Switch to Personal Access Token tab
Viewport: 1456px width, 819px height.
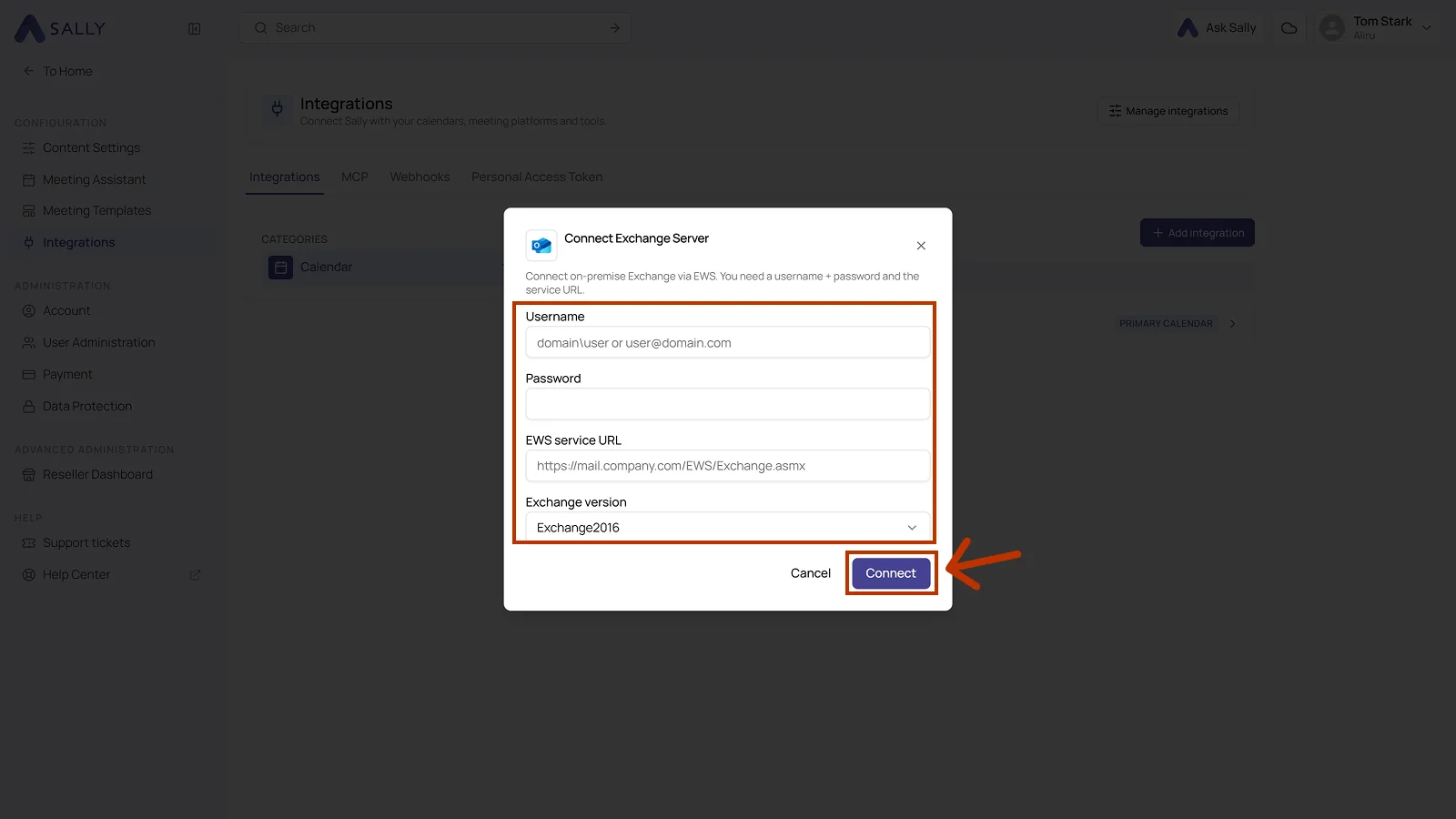(x=537, y=177)
